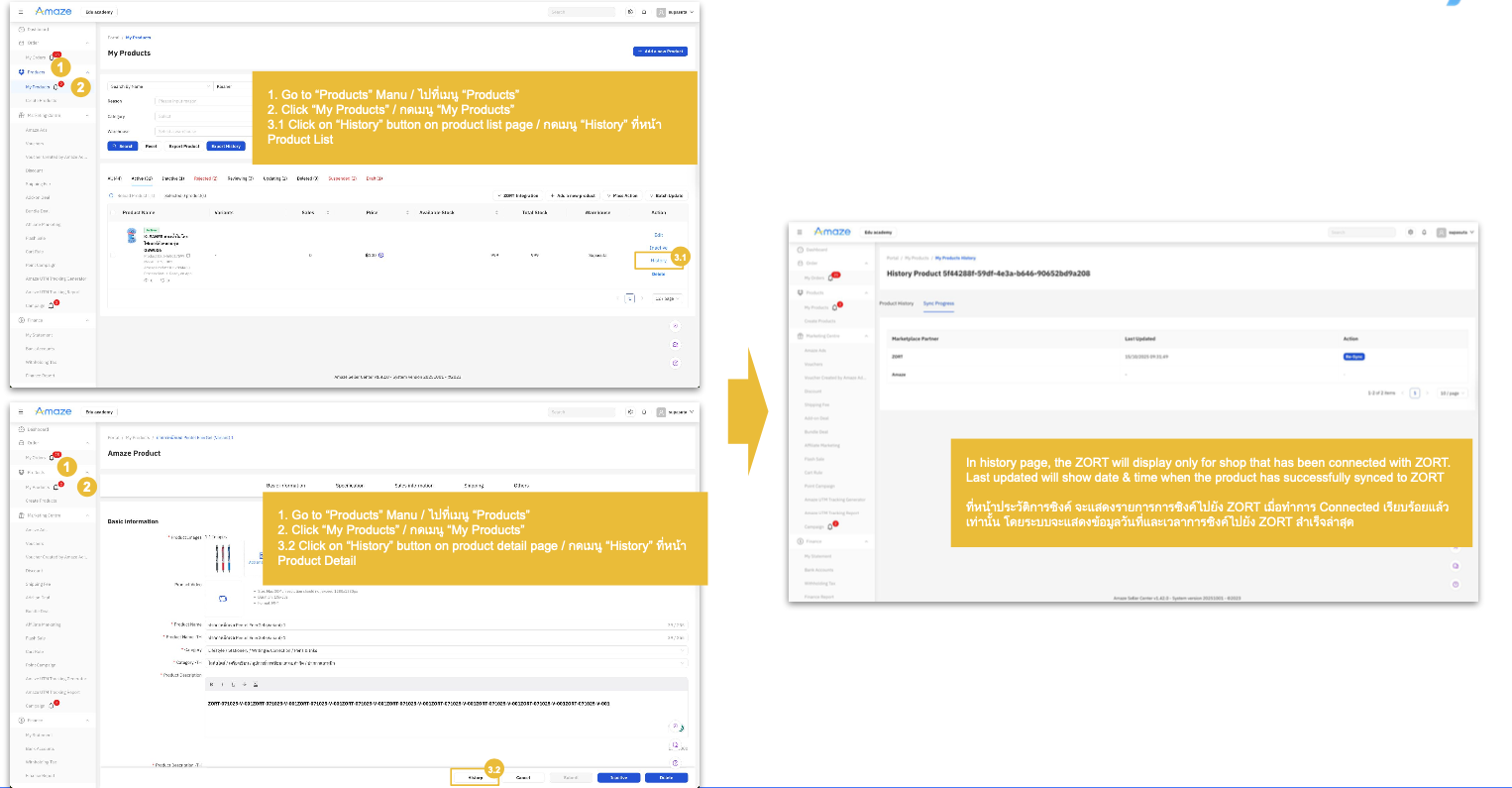This screenshot has width=1512, height=788.
Task: Click the Amaze logo on History Product page
Action: coord(832,232)
